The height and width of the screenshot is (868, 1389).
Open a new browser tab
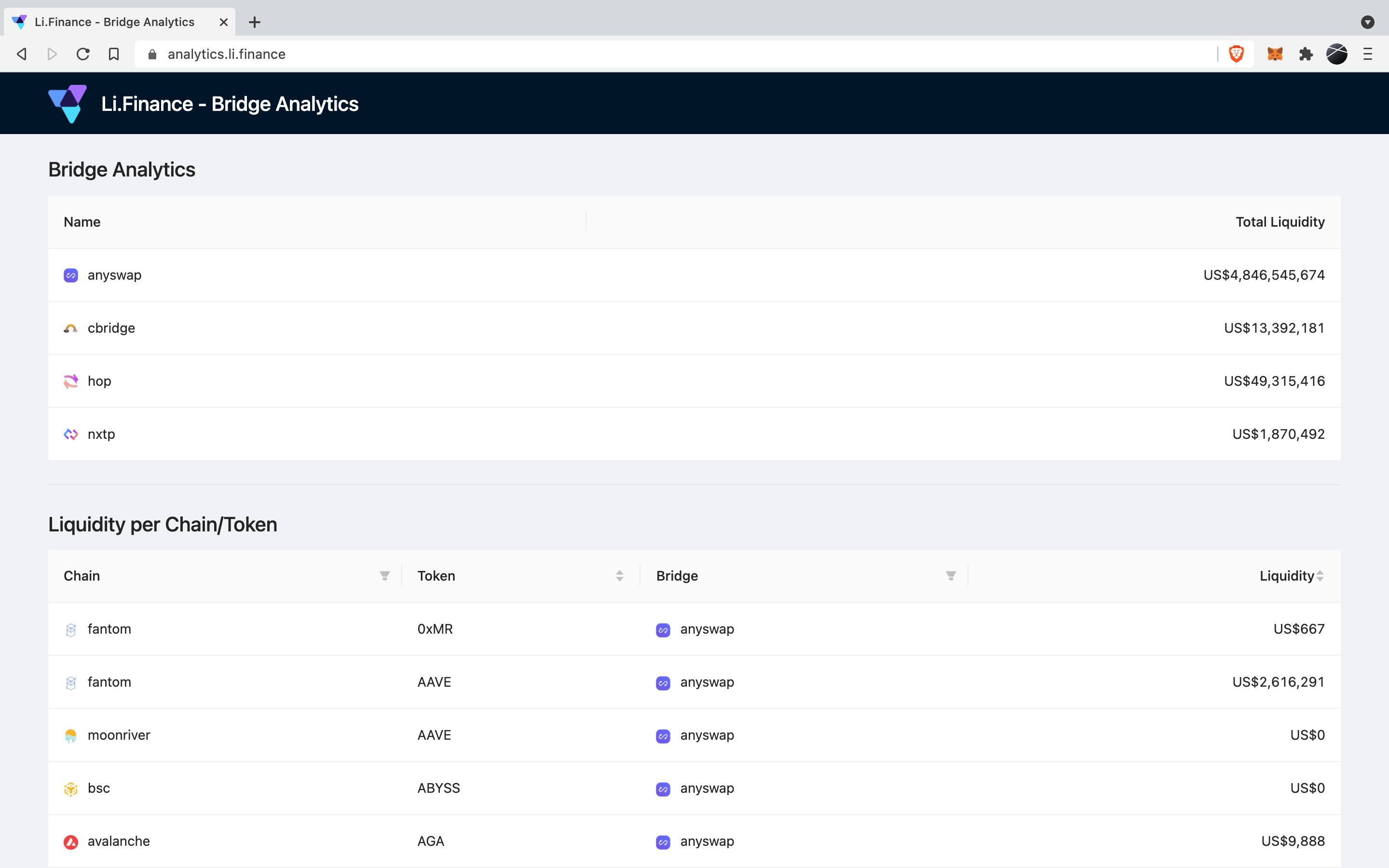click(x=255, y=22)
